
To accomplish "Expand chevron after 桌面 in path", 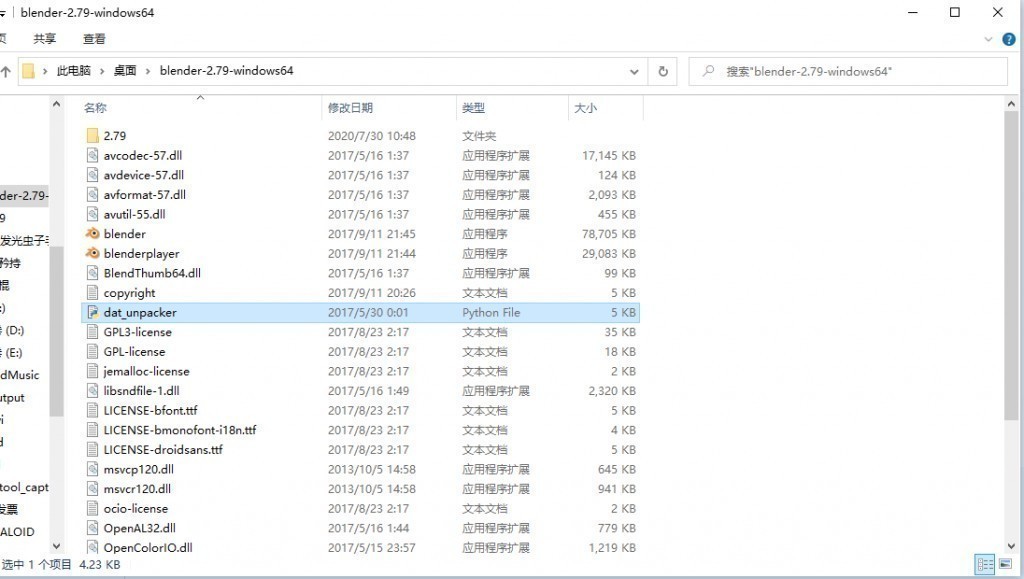I will click(x=148, y=71).
